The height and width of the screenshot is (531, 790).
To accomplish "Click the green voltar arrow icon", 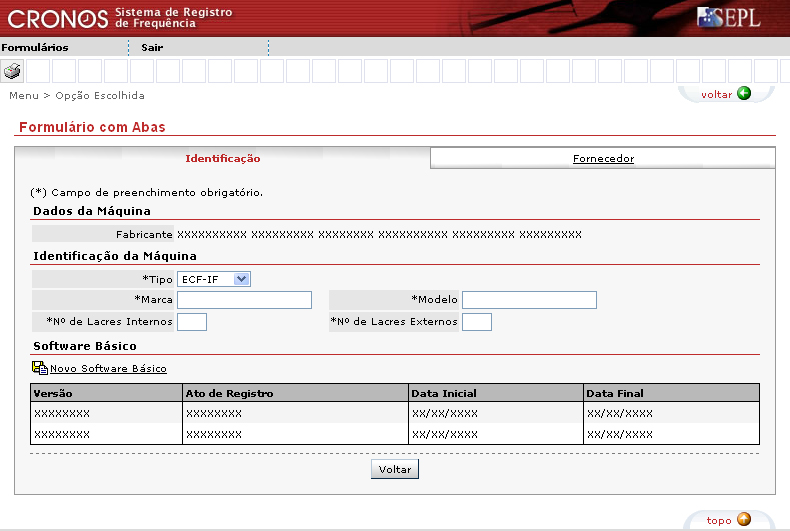I will click(x=743, y=94).
